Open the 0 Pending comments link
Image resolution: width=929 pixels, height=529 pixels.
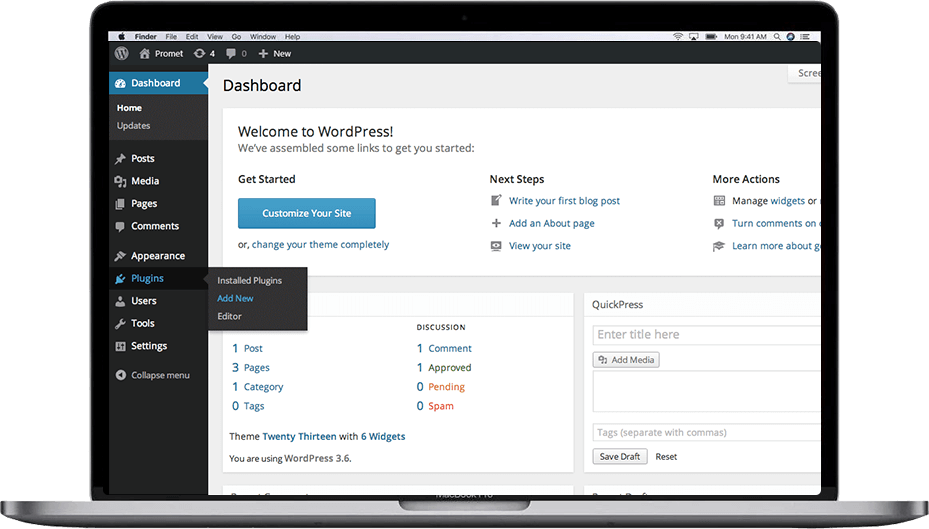441,387
